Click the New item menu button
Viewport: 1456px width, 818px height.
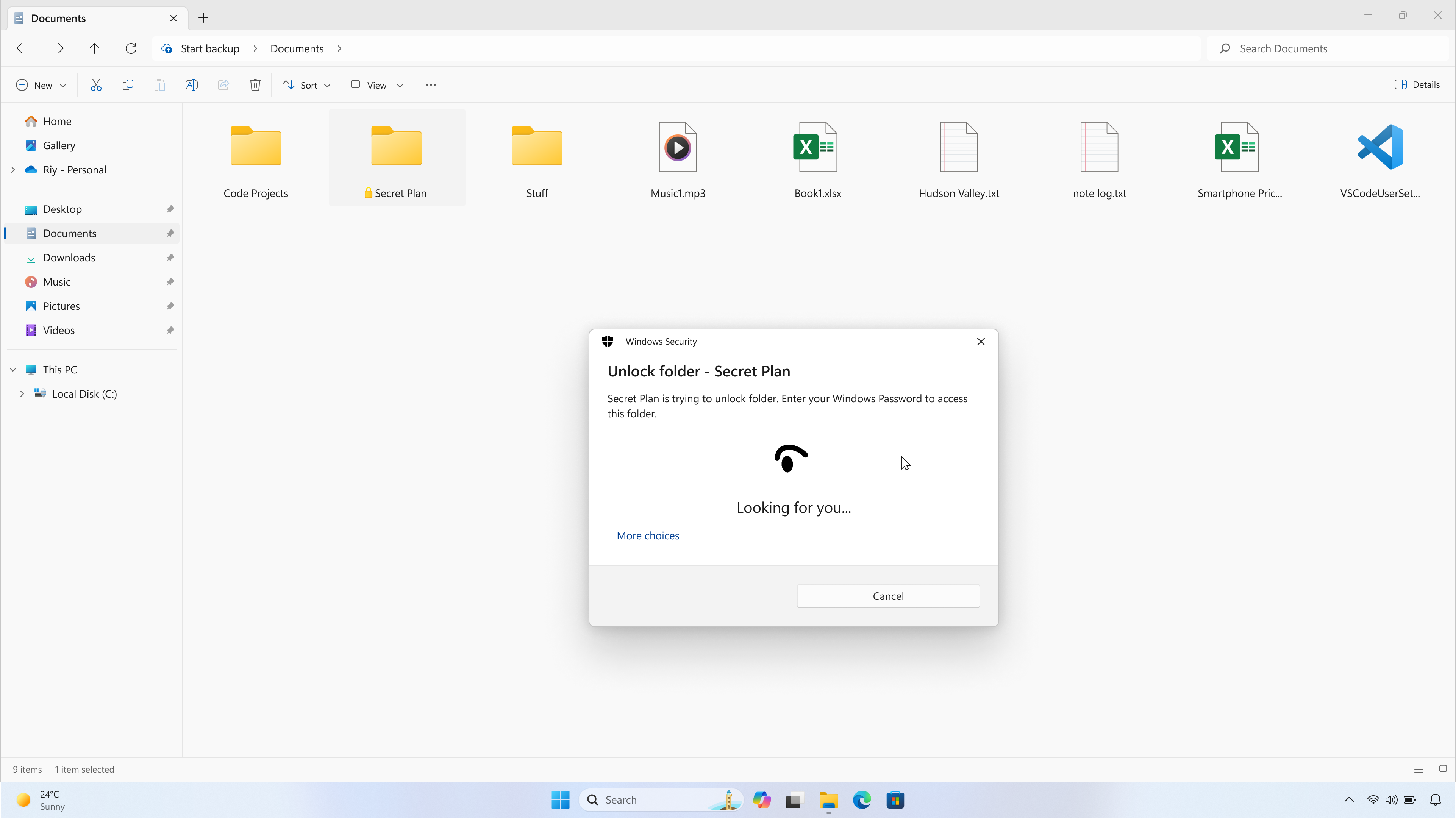[x=40, y=85]
